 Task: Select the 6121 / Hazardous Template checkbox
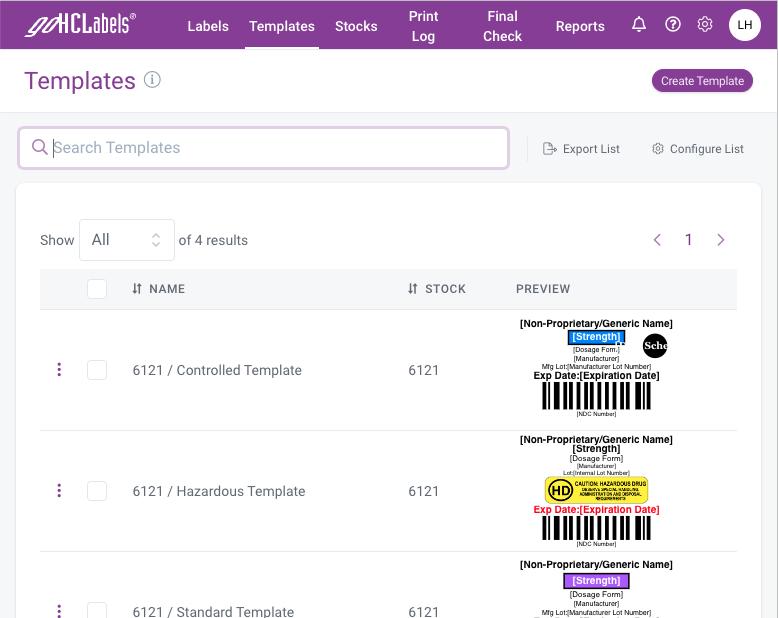(x=97, y=491)
